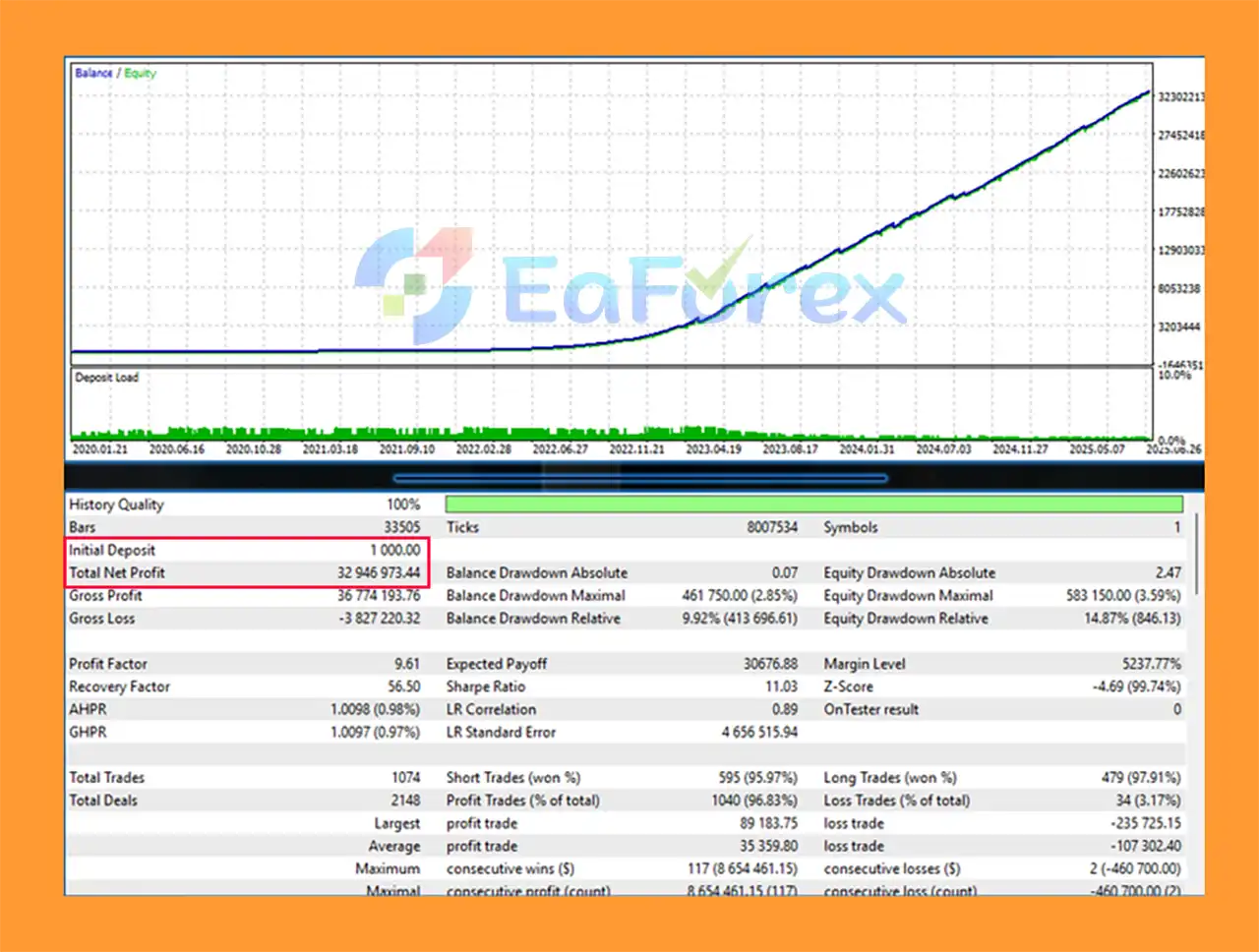Click the 2022.02.28 date on the chart axis
This screenshot has height=952, width=1259.
[x=483, y=448]
